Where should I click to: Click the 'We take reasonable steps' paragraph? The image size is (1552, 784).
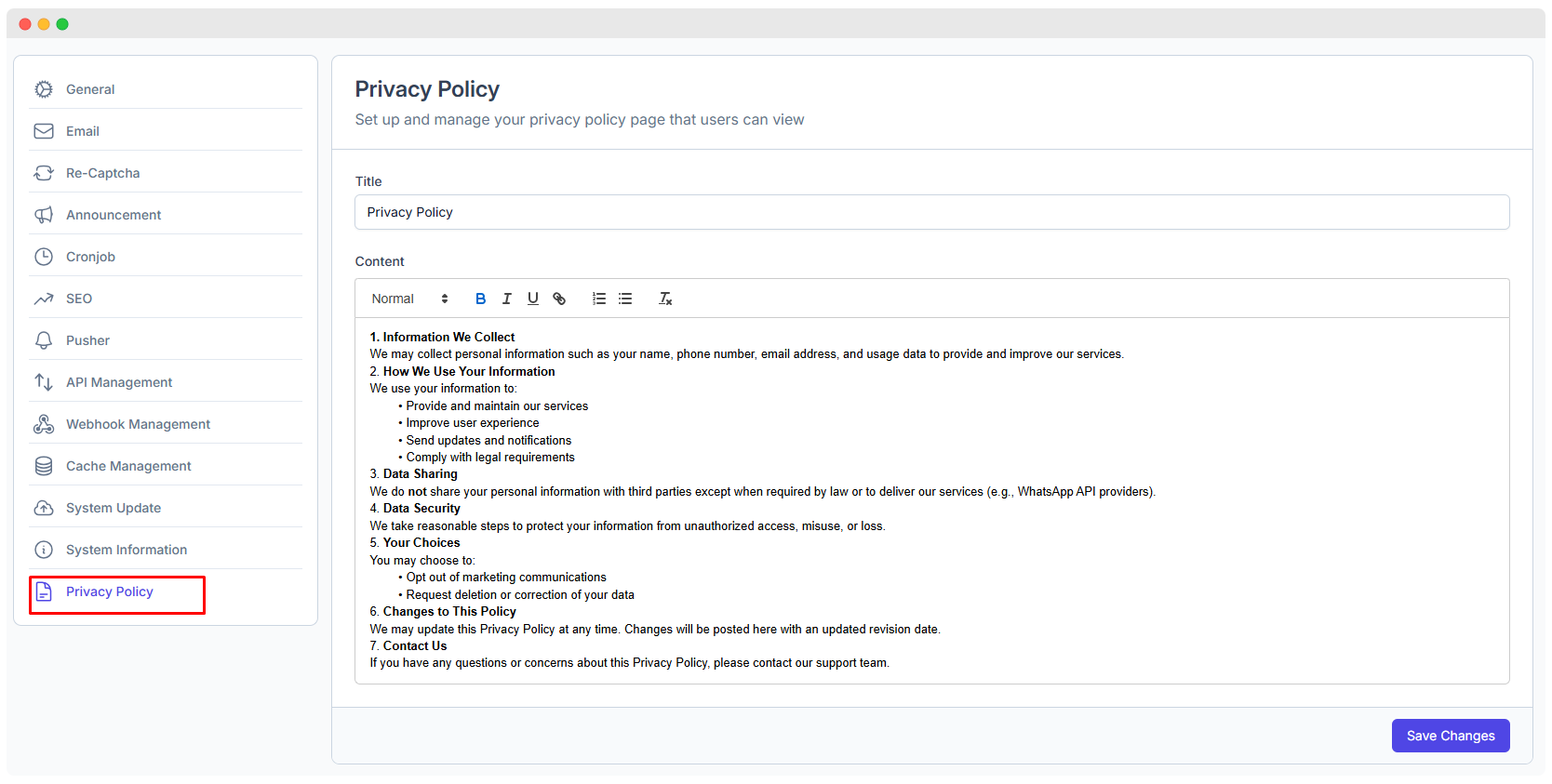click(627, 525)
